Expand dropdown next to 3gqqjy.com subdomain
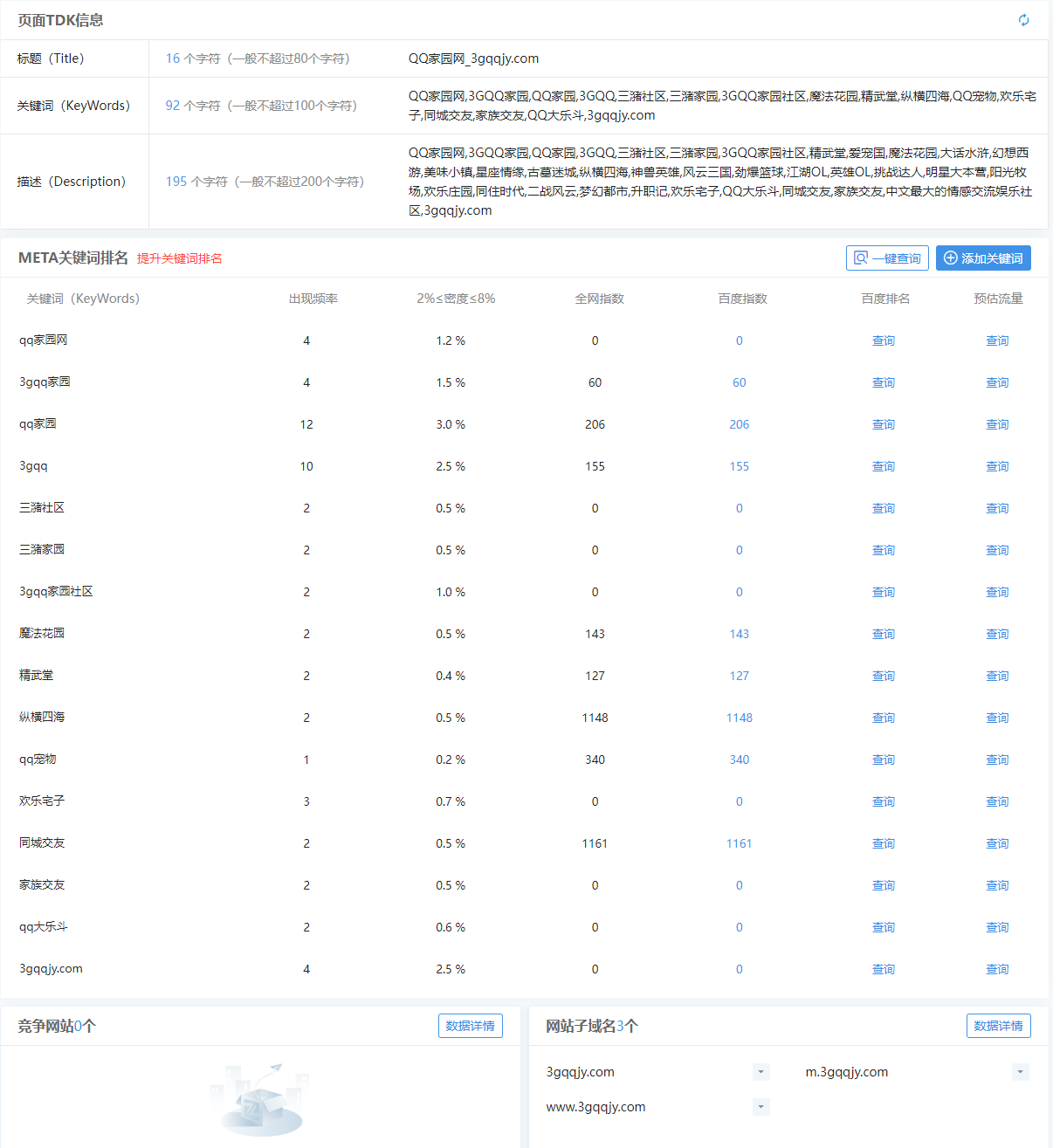Viewport: 1053px width, 1148px height. 761,1072
